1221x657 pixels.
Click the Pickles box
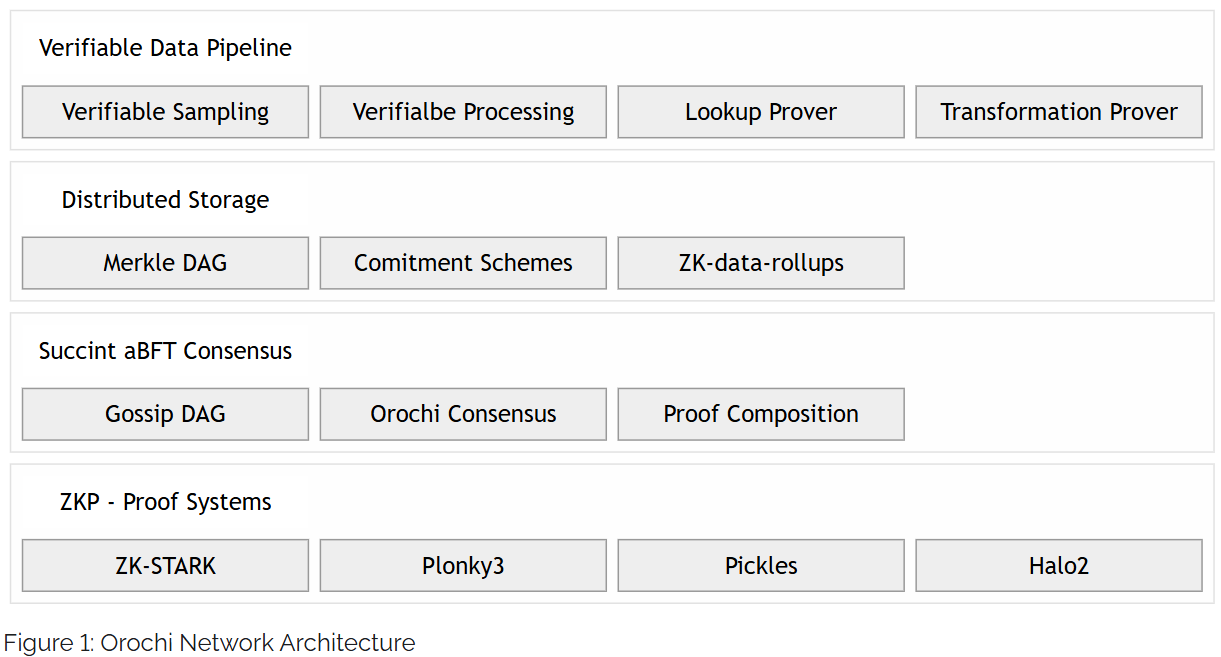tap(761, 566)
